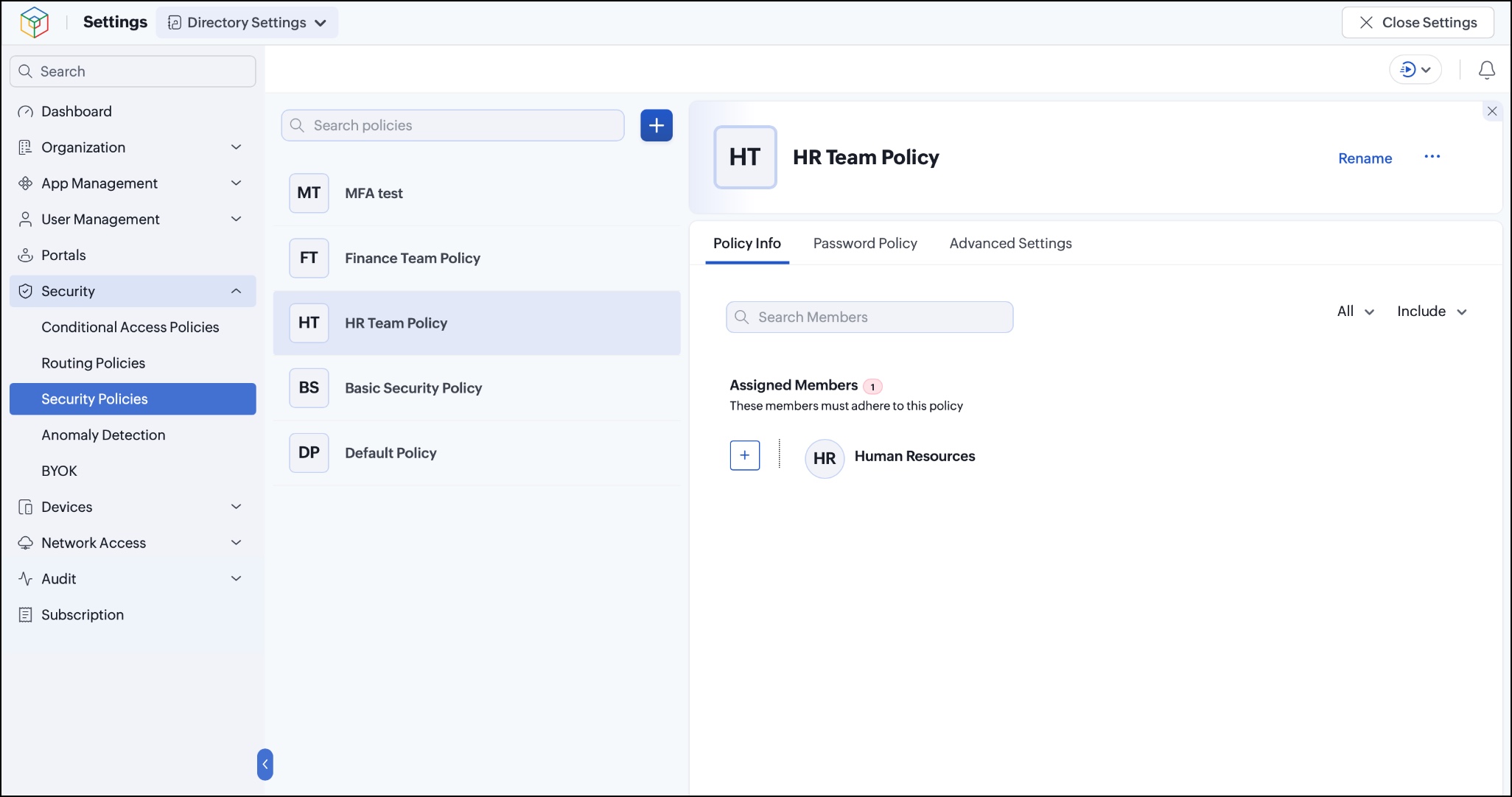Click the Directory Settings icon in header
The image size is (1512, 797).
[x=175, y=23]
